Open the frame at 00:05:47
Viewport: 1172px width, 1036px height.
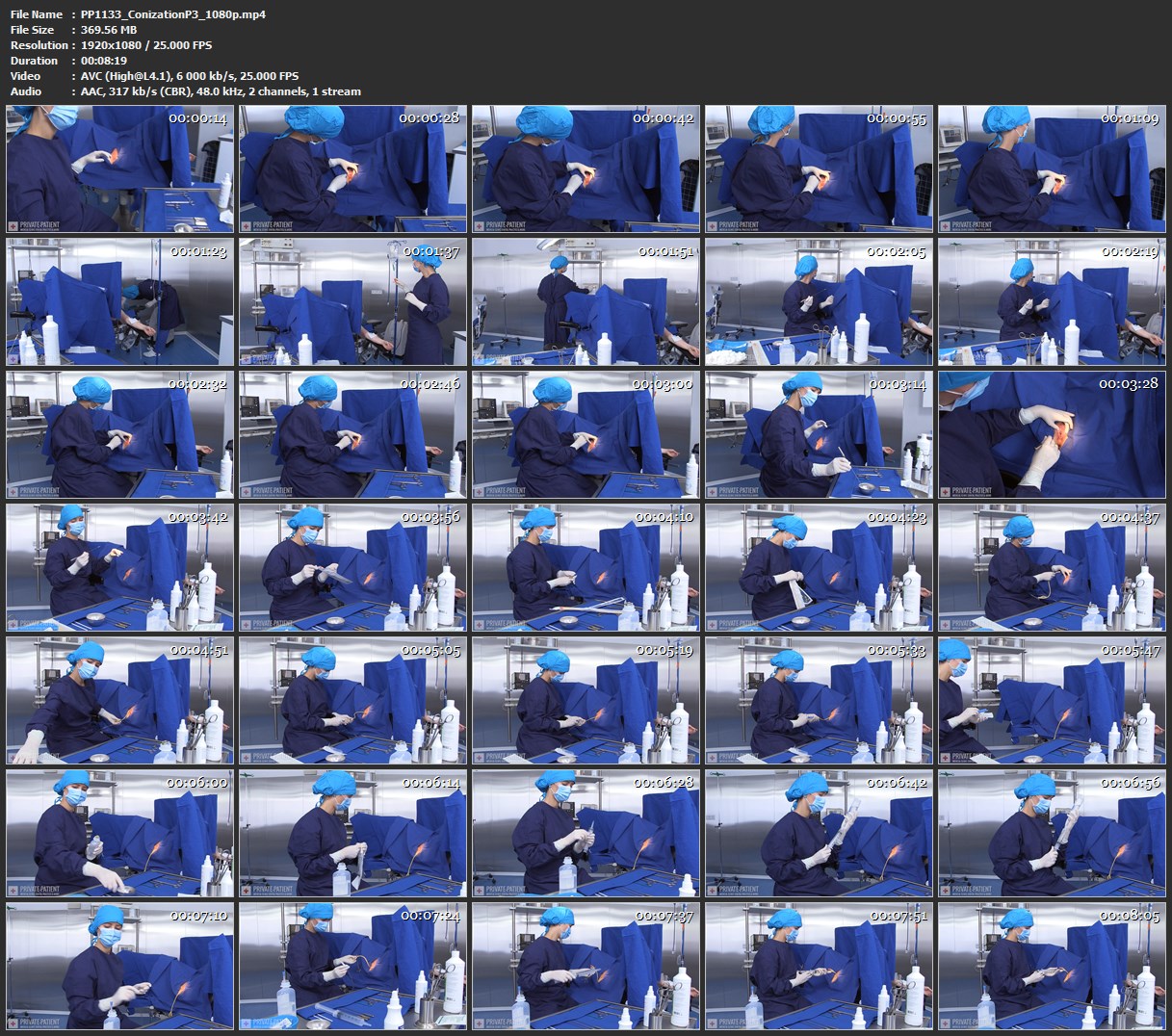click(1052, 701)
